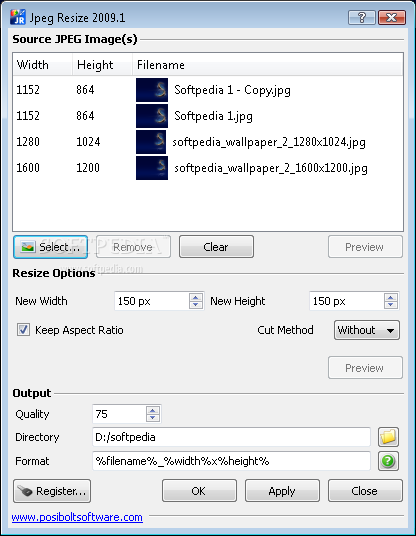Open the www.posiboltsoftware.com link
416x536 pixels.
coord(77,517)
